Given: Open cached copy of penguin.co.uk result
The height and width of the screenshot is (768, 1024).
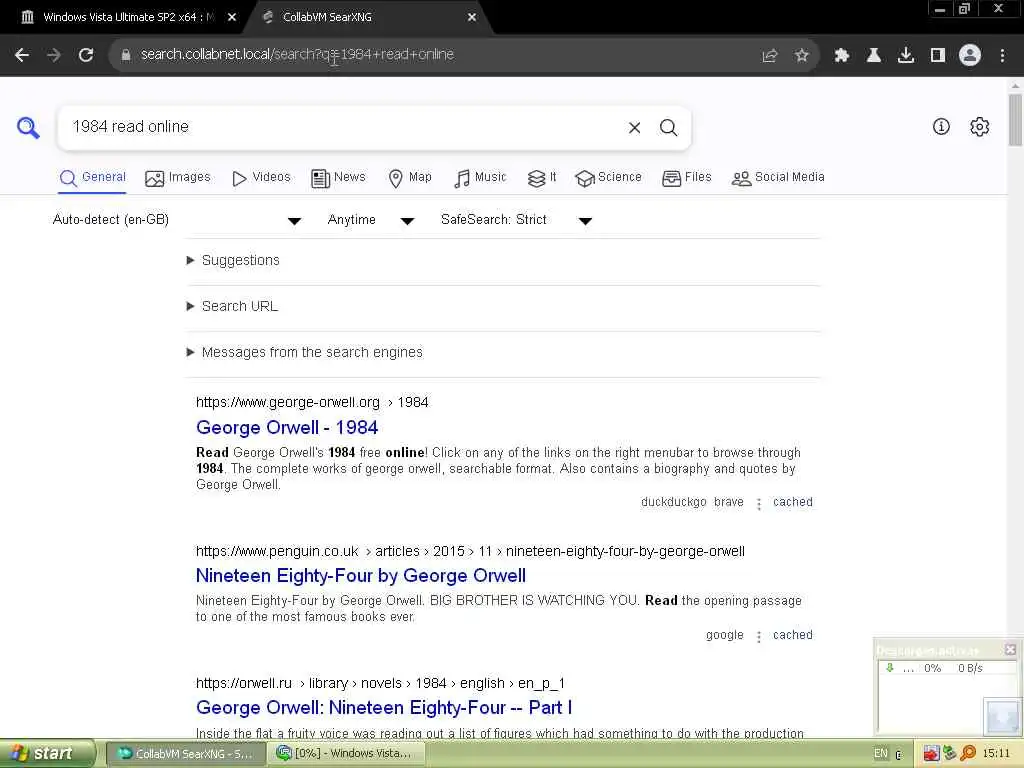Looking at the screenshot, I should point(793,635).
